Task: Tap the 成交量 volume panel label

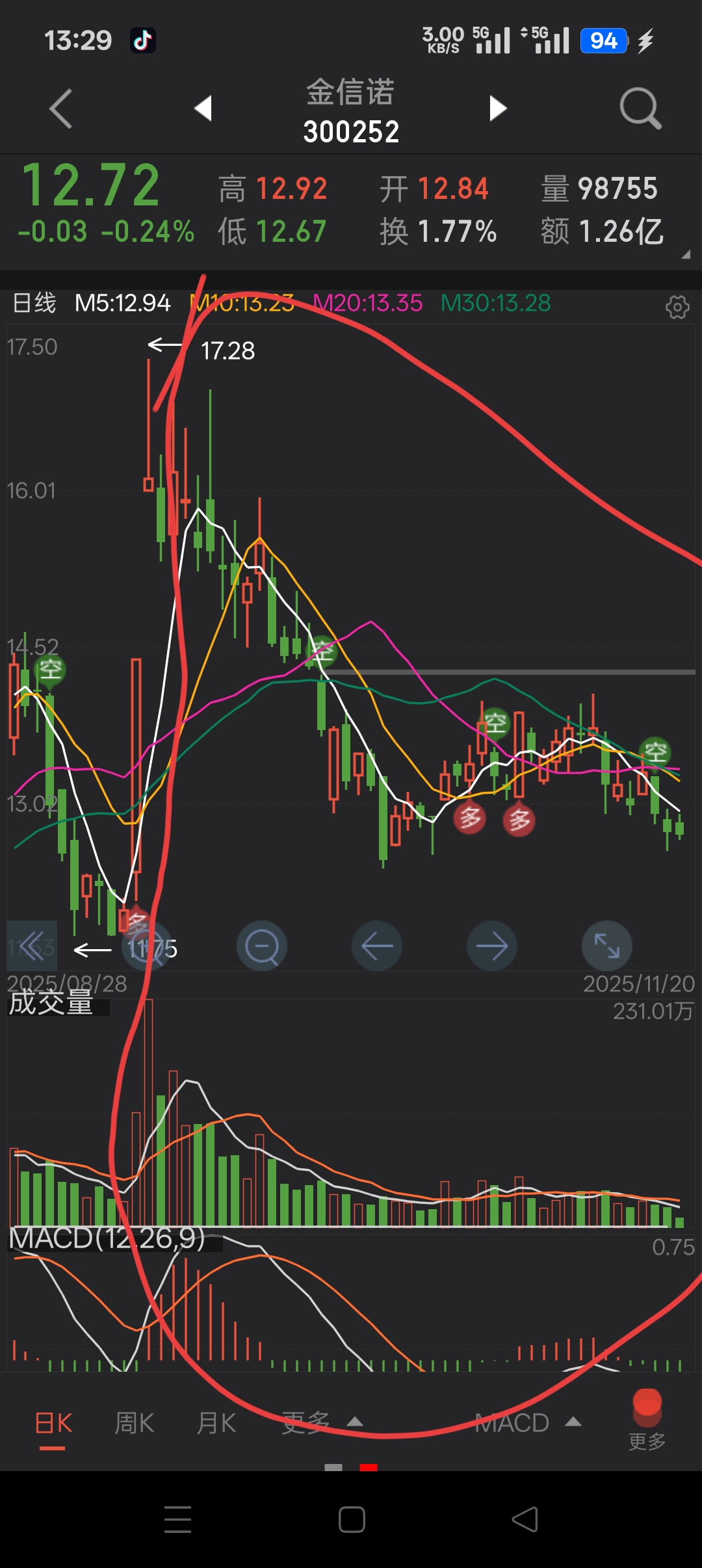Action: click(x=51, y=1002)
